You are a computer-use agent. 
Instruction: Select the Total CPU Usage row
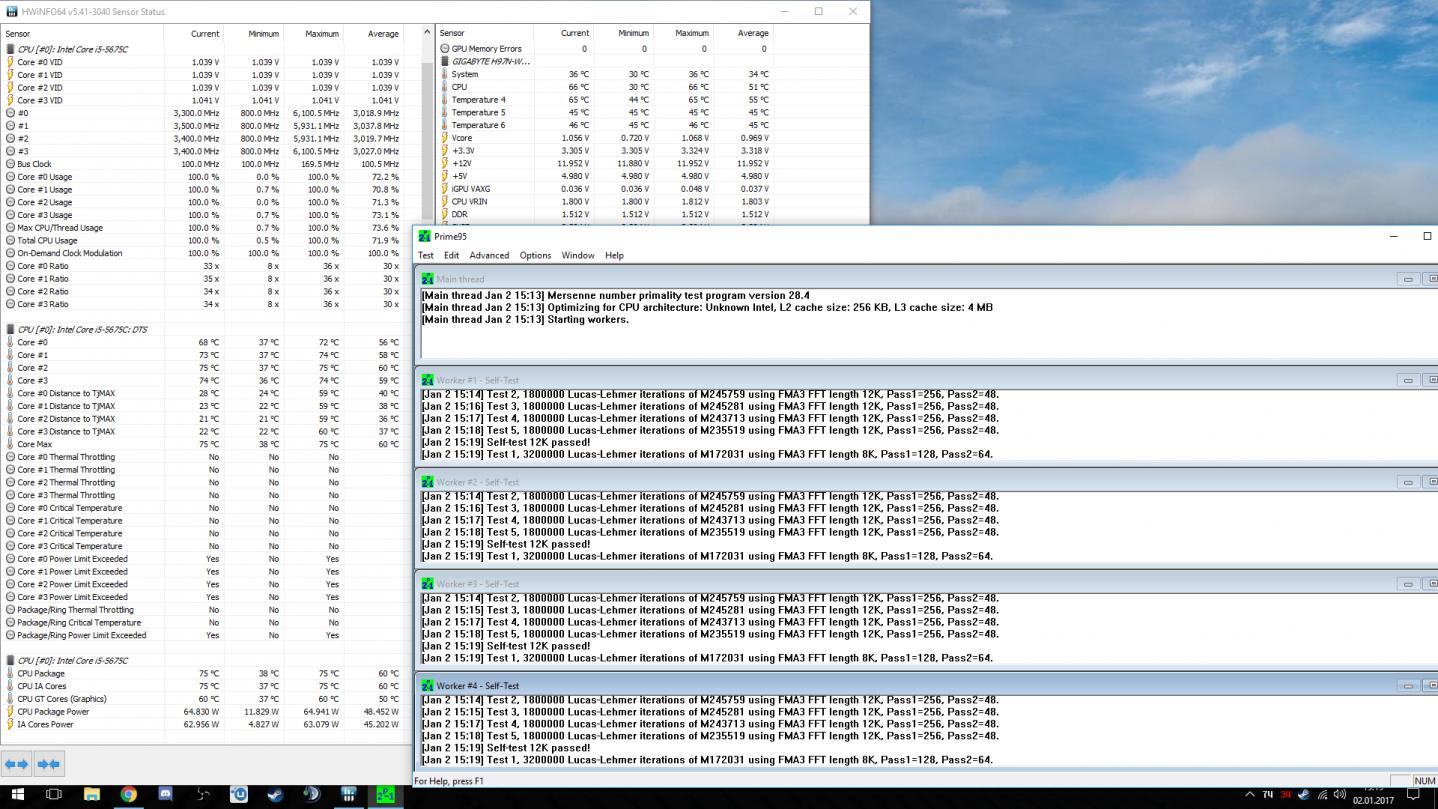(203, 240)
